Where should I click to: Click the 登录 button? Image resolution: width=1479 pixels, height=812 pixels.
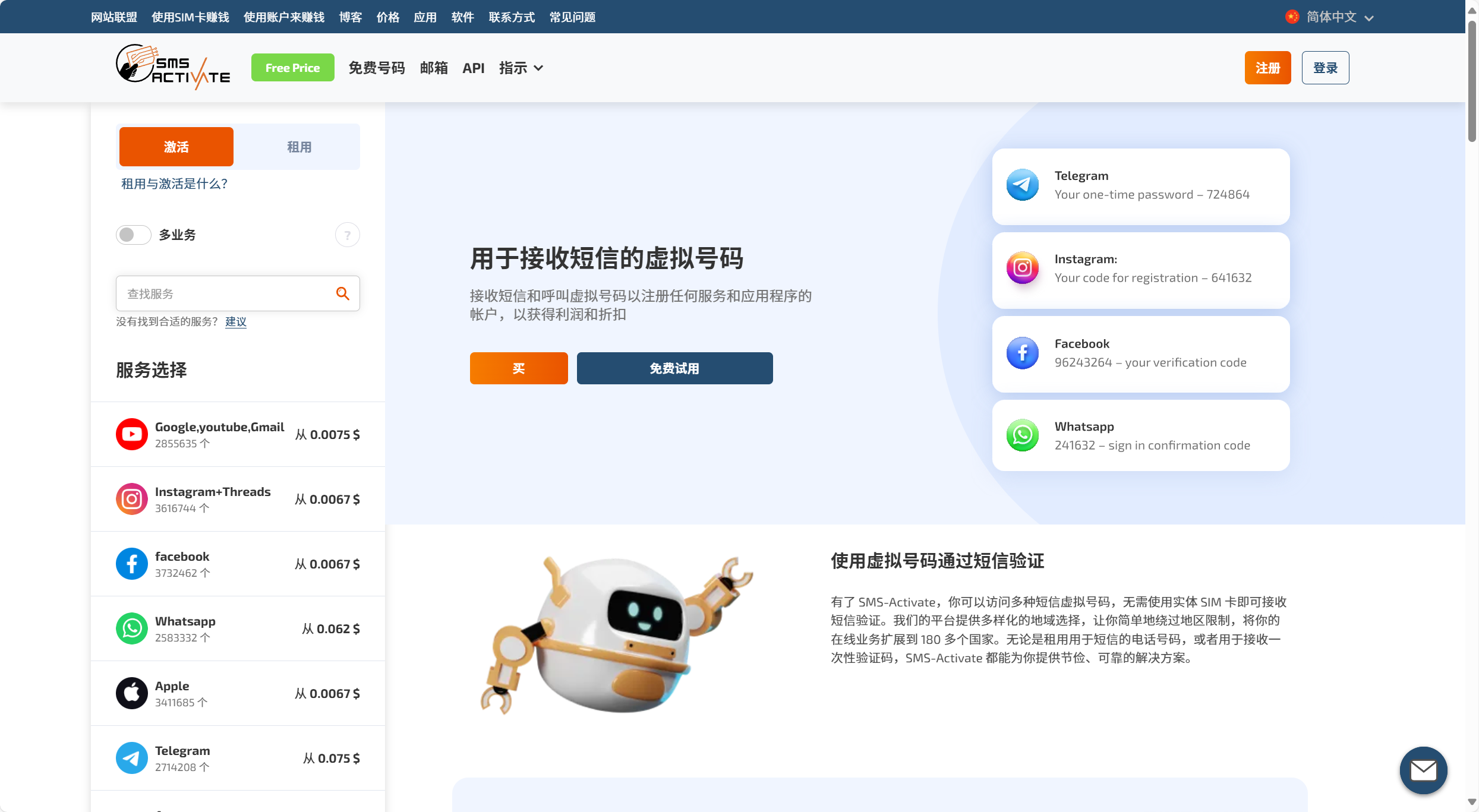pyautogui.click(x=1325, y=68)
